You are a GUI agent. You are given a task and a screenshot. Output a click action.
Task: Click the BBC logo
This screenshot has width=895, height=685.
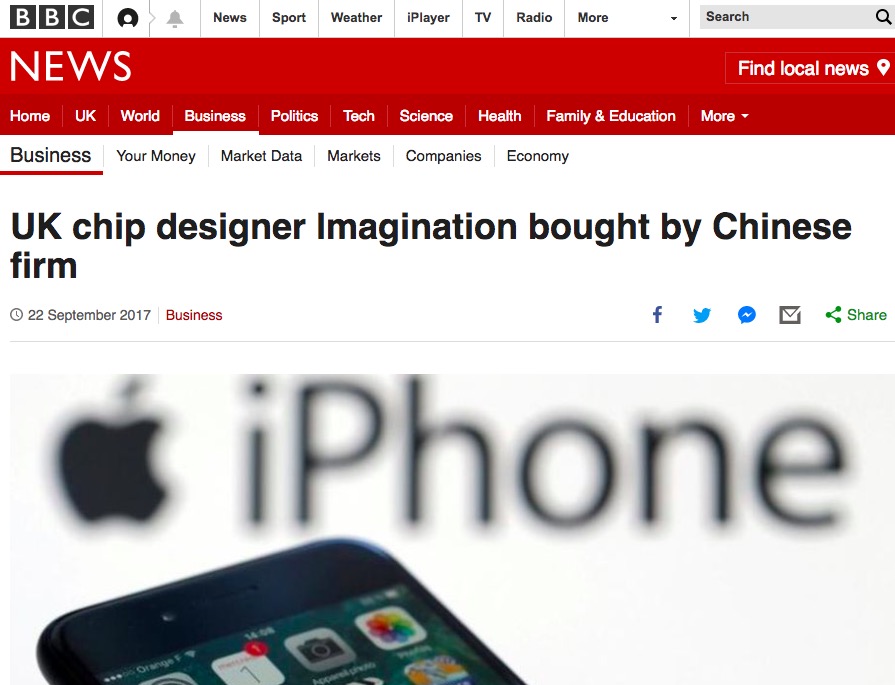52,17
